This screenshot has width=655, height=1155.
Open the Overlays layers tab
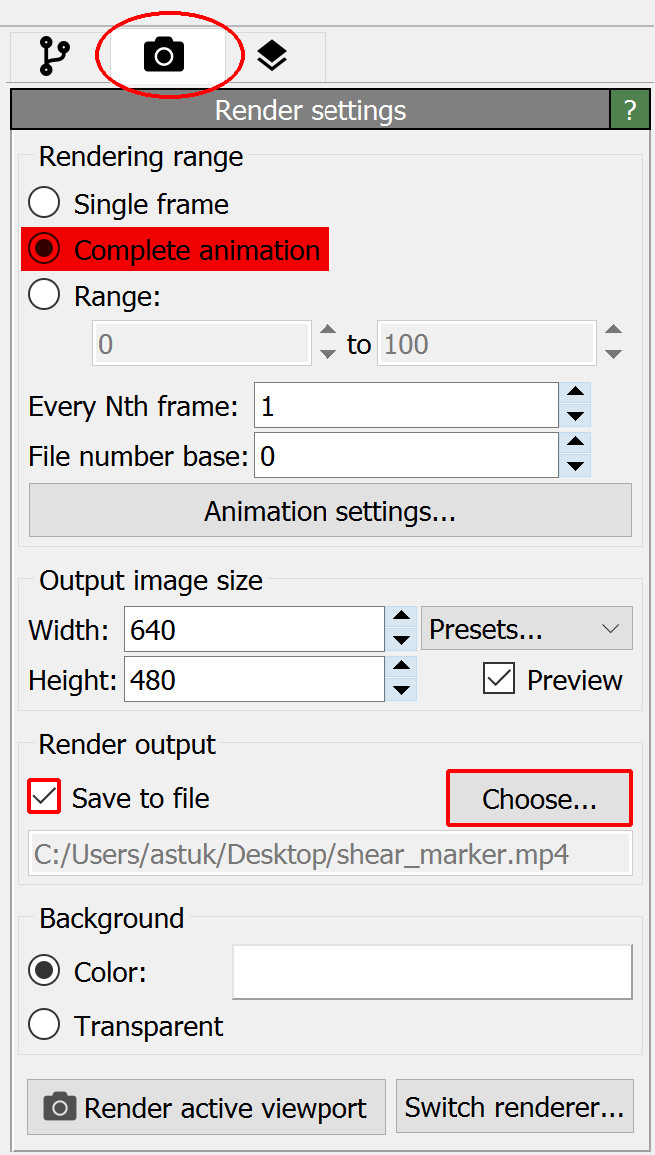click(272, 56)
